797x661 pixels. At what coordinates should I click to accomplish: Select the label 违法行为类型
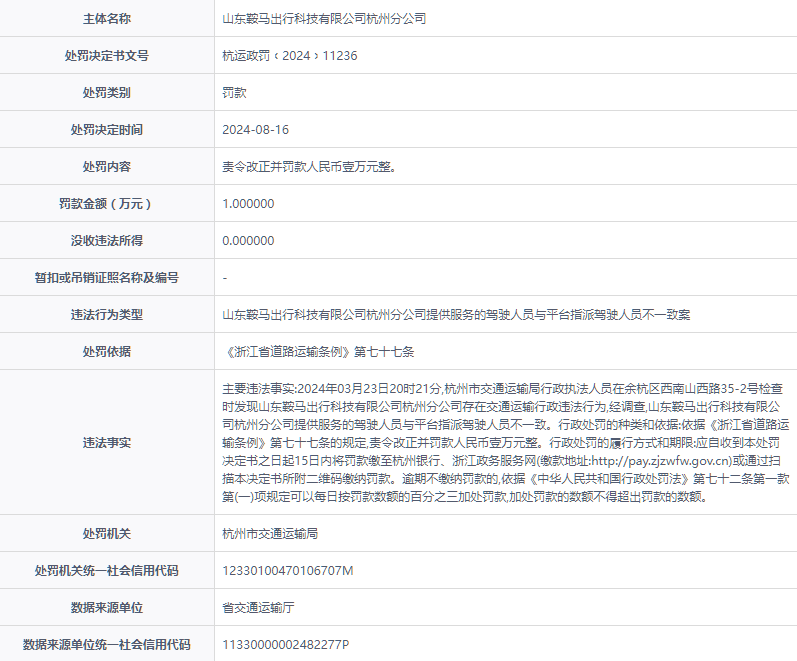pyautogui.click(x=107, y=315)
